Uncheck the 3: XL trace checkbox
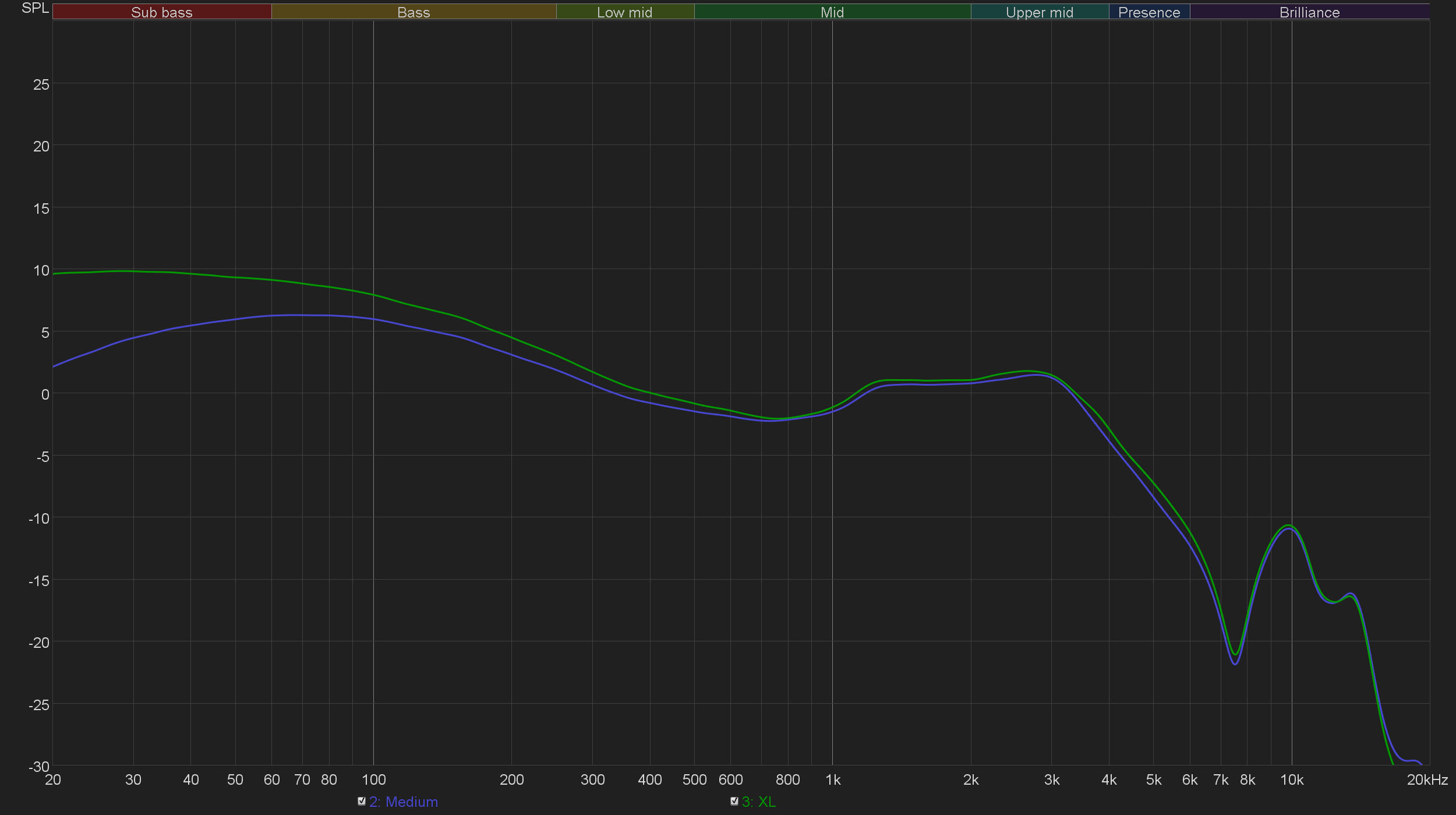The height and width of the screenshot is (815, 1456). pyautogui.click(x=734, y=801)
